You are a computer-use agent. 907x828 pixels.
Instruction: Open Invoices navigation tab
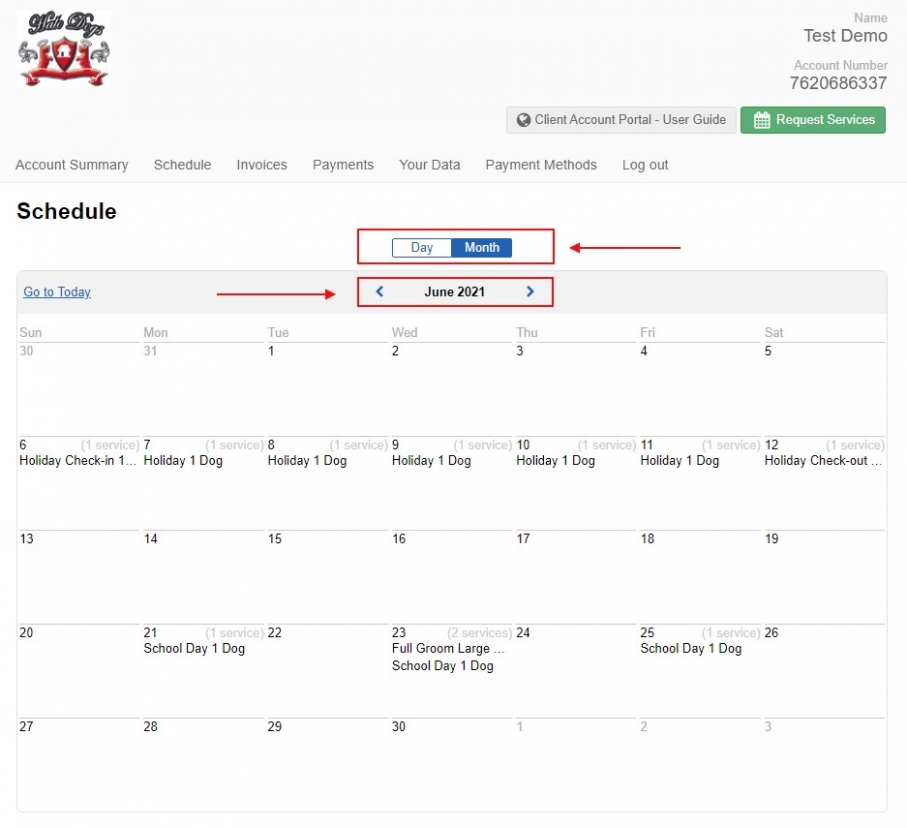(x=261, y=165)
